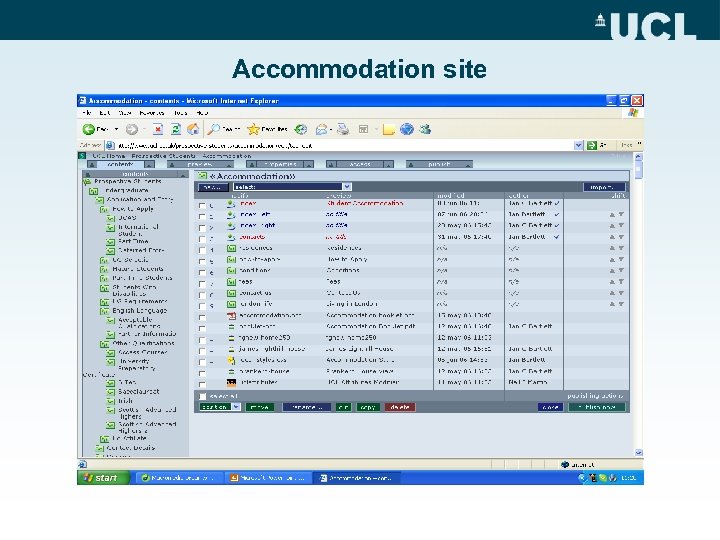The image size is (720, 540).
Task: Select Contact Details in the tree
Action: click(x=130, y=448)
